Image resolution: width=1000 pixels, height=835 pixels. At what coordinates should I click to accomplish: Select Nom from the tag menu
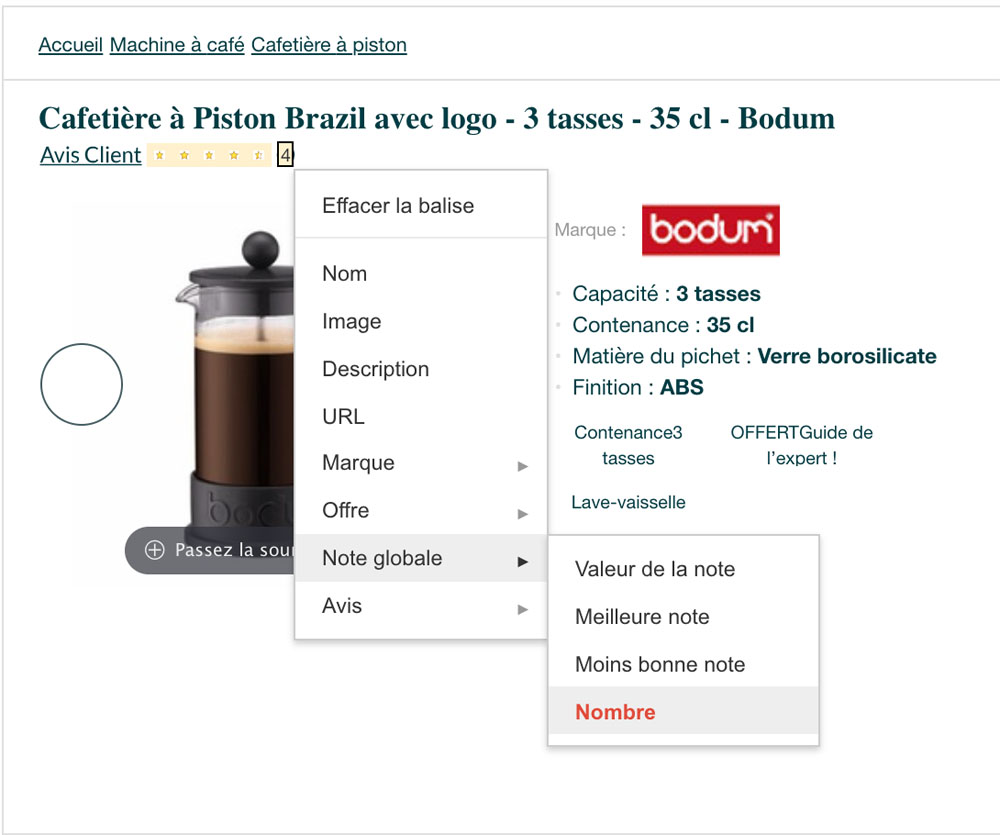[x=421, y=274]
